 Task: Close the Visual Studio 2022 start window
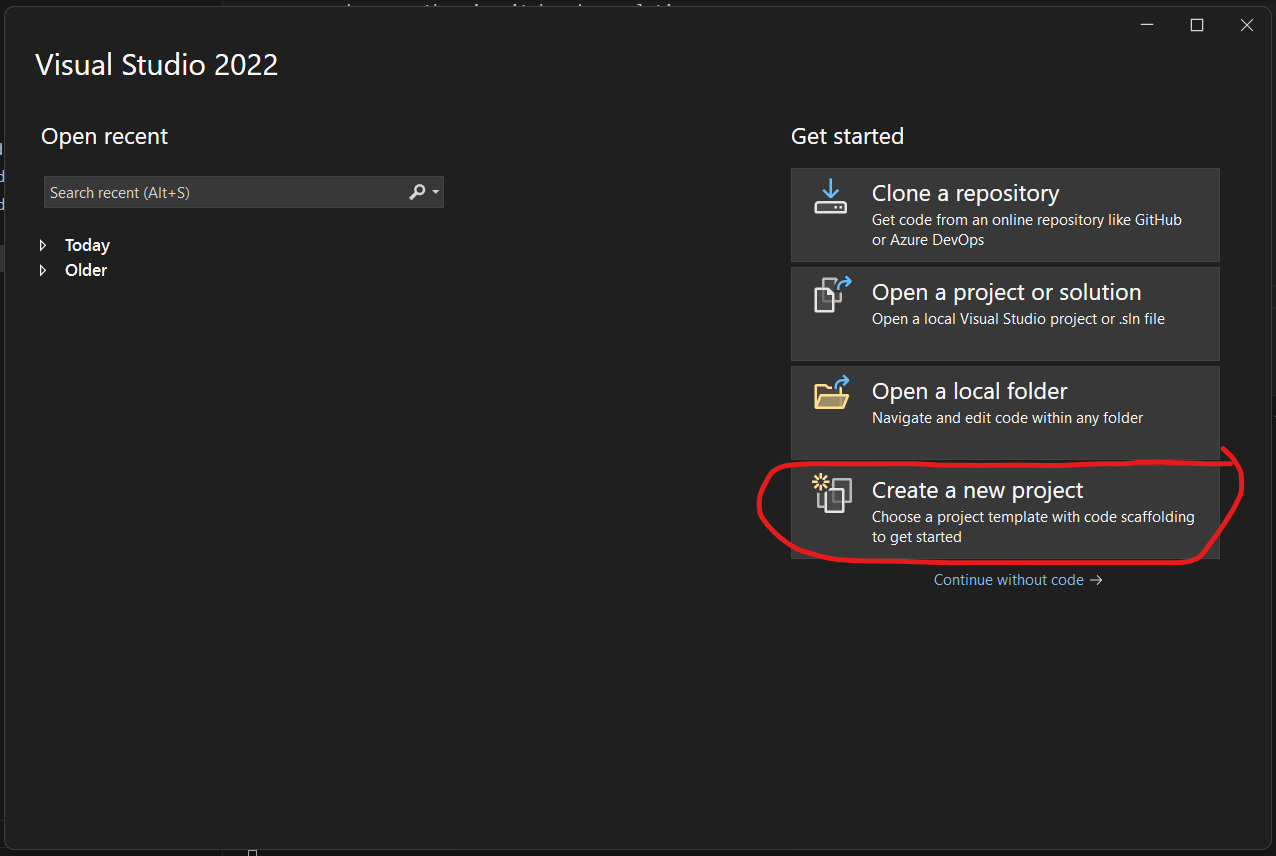click(1247, 25)
